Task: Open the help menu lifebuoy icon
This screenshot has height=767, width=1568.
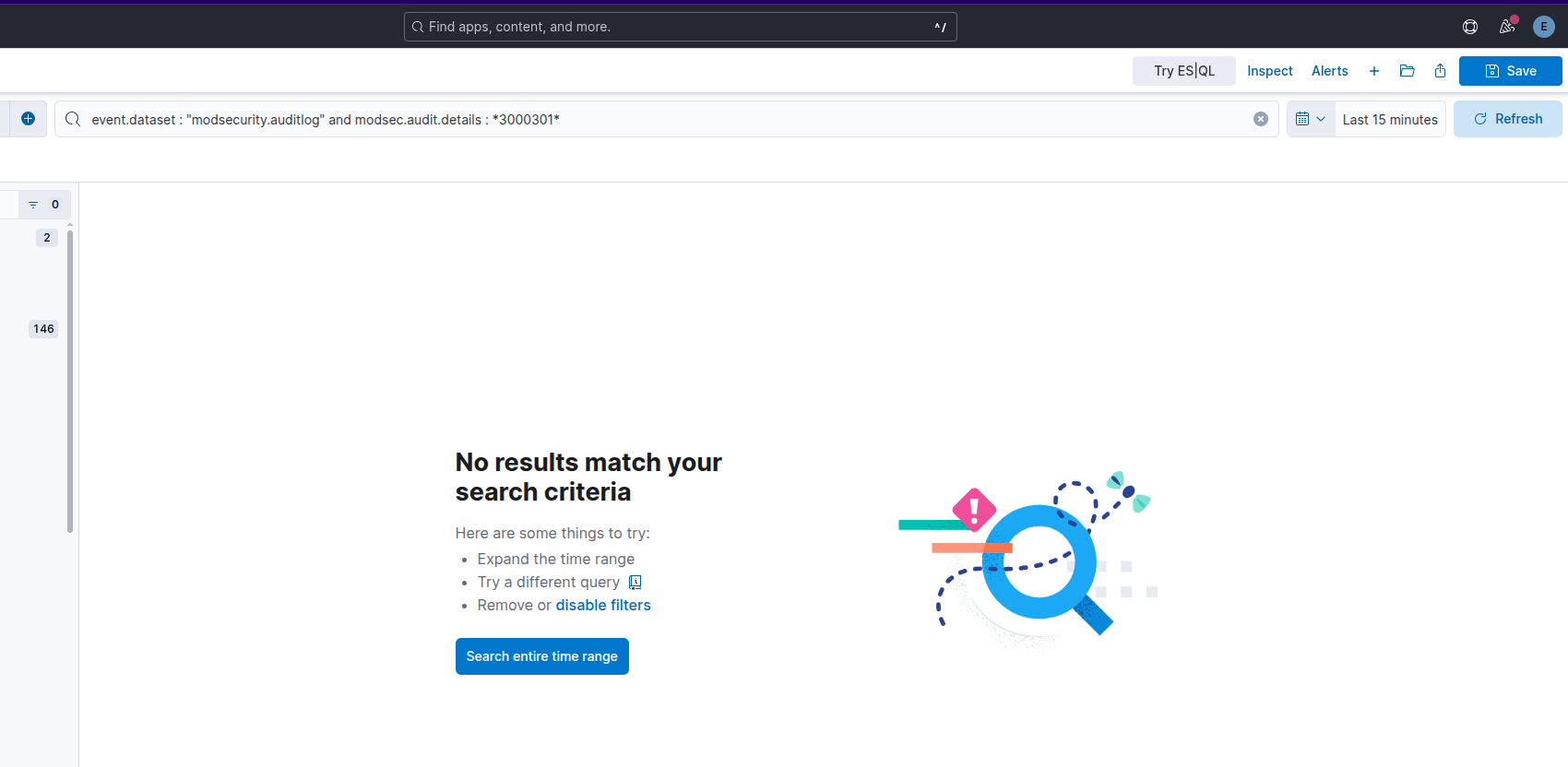Action: (1470, 27)
